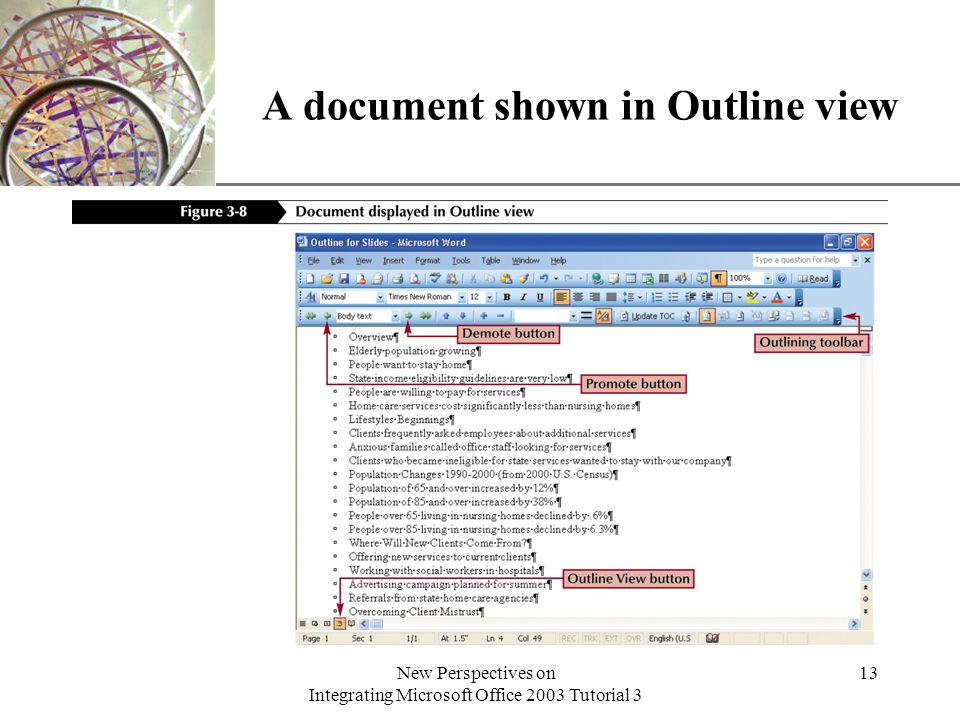960x720 pixels.
Task: Click the Print icon on the Standard toolbar
Action: tap(397, 279)
